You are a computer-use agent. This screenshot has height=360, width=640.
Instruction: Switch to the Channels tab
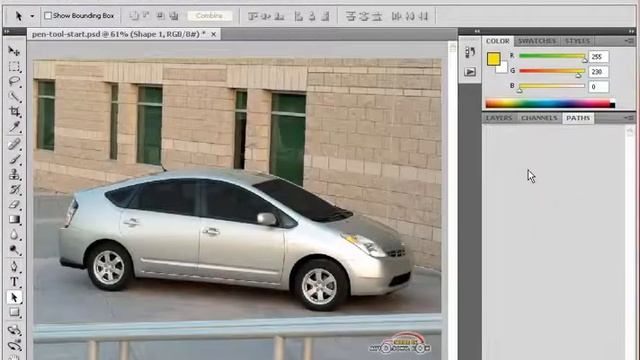coord(539,118)
